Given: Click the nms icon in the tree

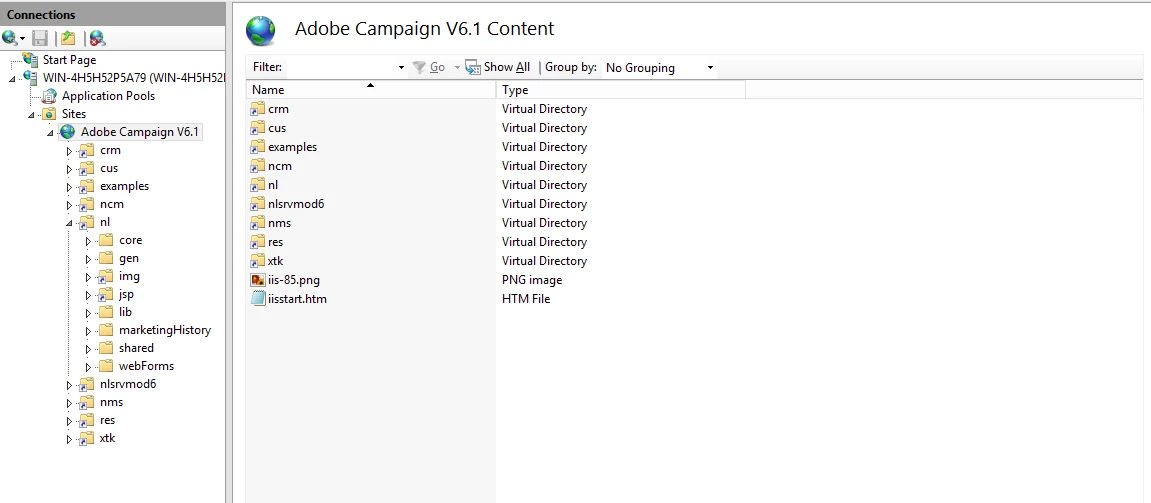Looking at the screenshot, I should [x=87, y=402].
